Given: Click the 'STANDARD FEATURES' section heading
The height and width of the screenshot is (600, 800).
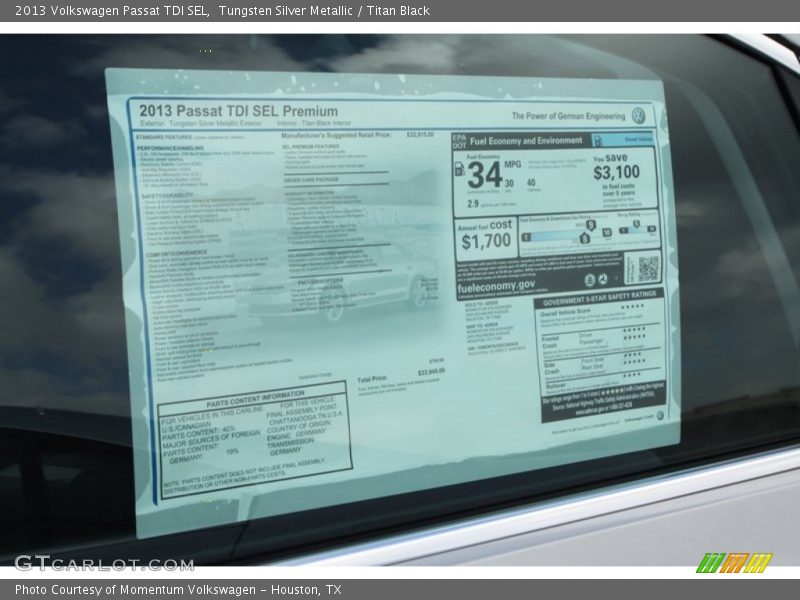Looking at the screenshot, I should tap(163, 137).
